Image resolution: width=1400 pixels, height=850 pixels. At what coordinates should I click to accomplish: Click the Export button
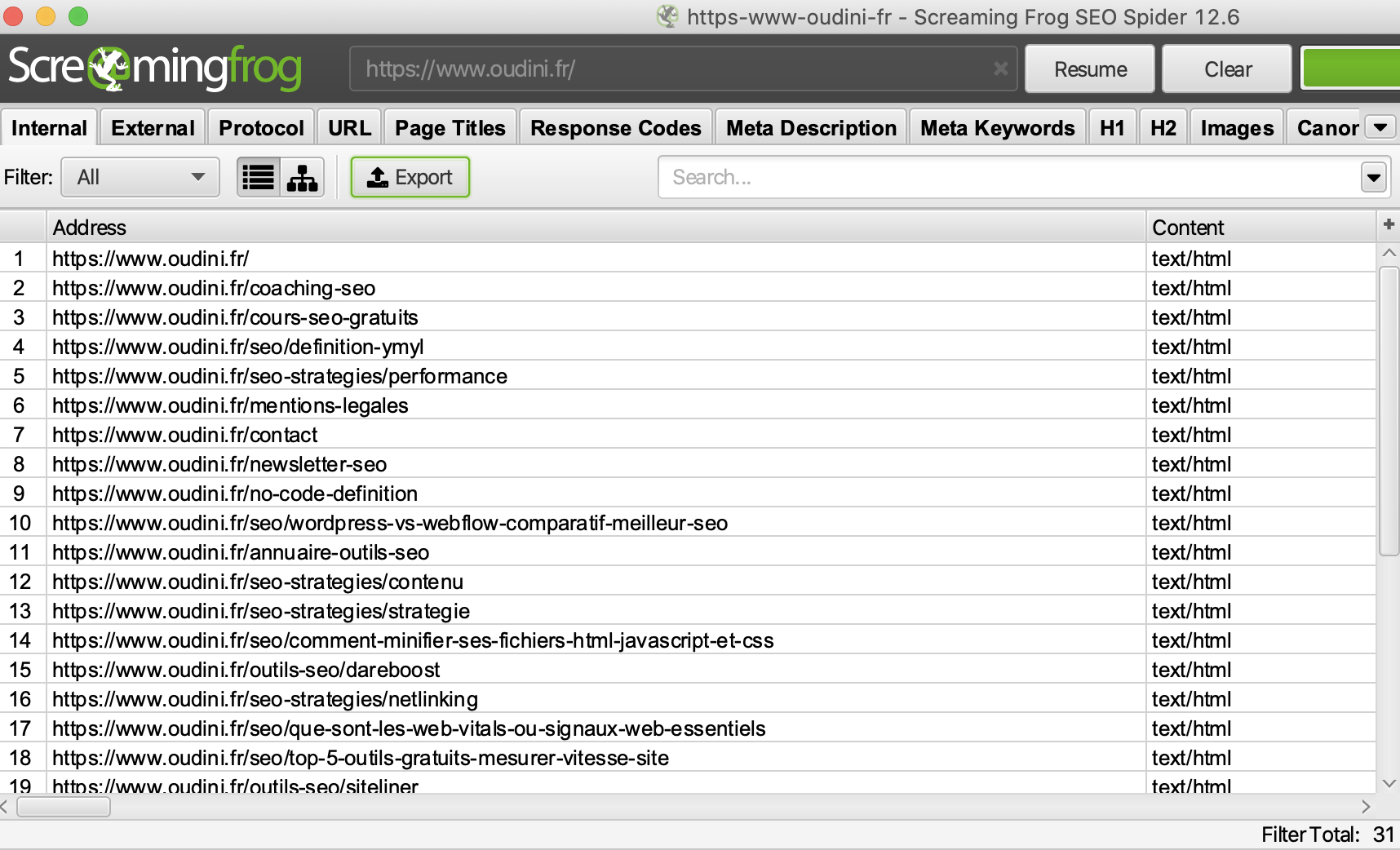point(410,177)
